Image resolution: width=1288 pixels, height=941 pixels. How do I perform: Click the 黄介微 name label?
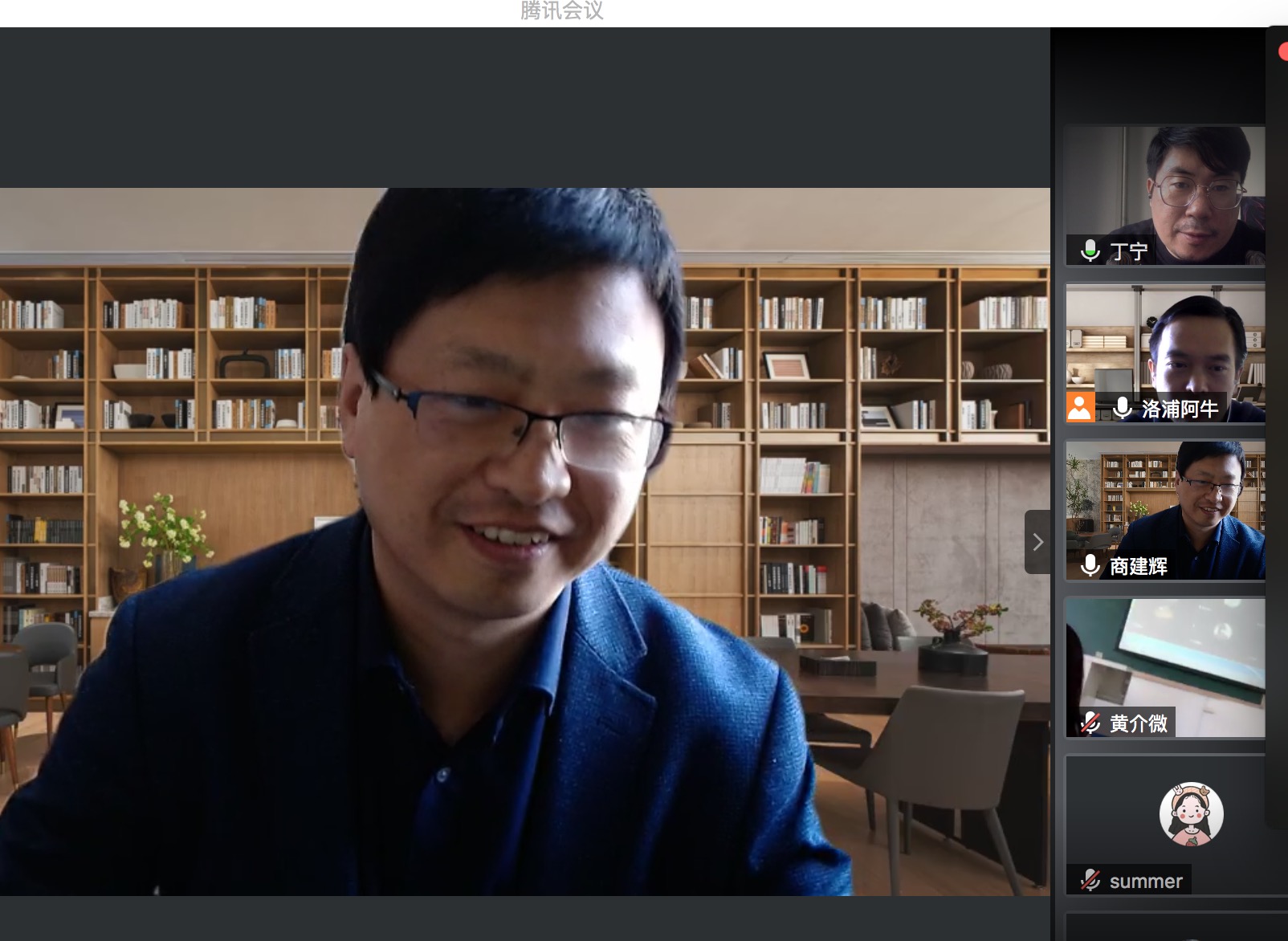click(1138, 723)
